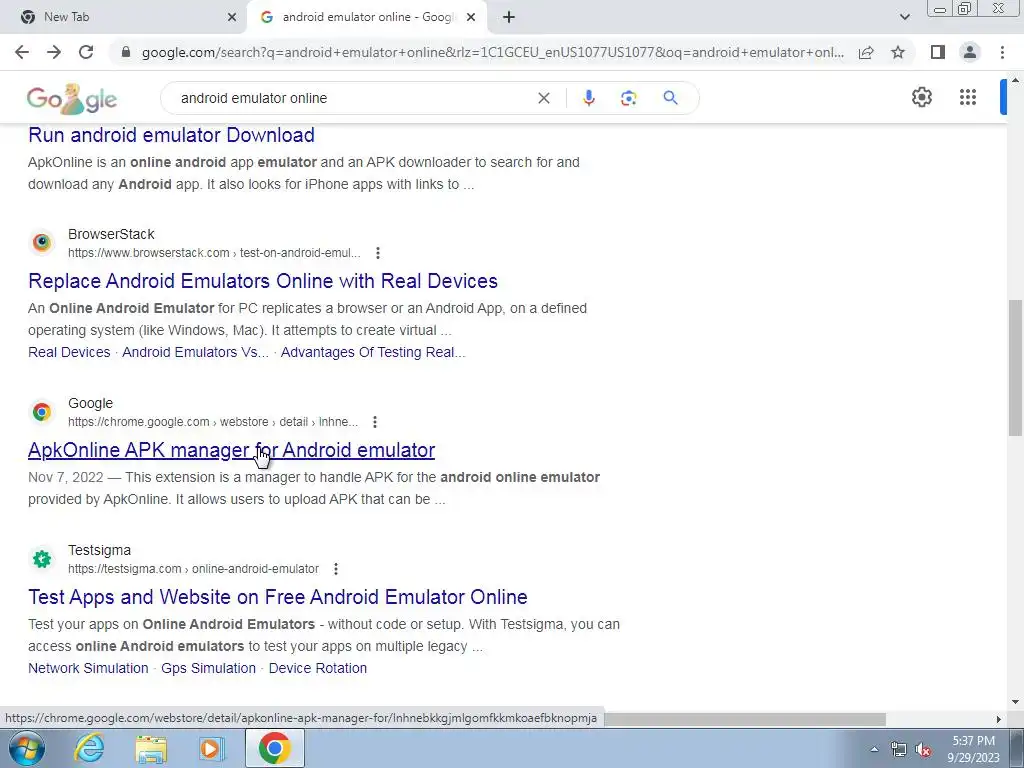Click the BrowserStack favicon
The image size is (1024, 768).
(42, 243)
